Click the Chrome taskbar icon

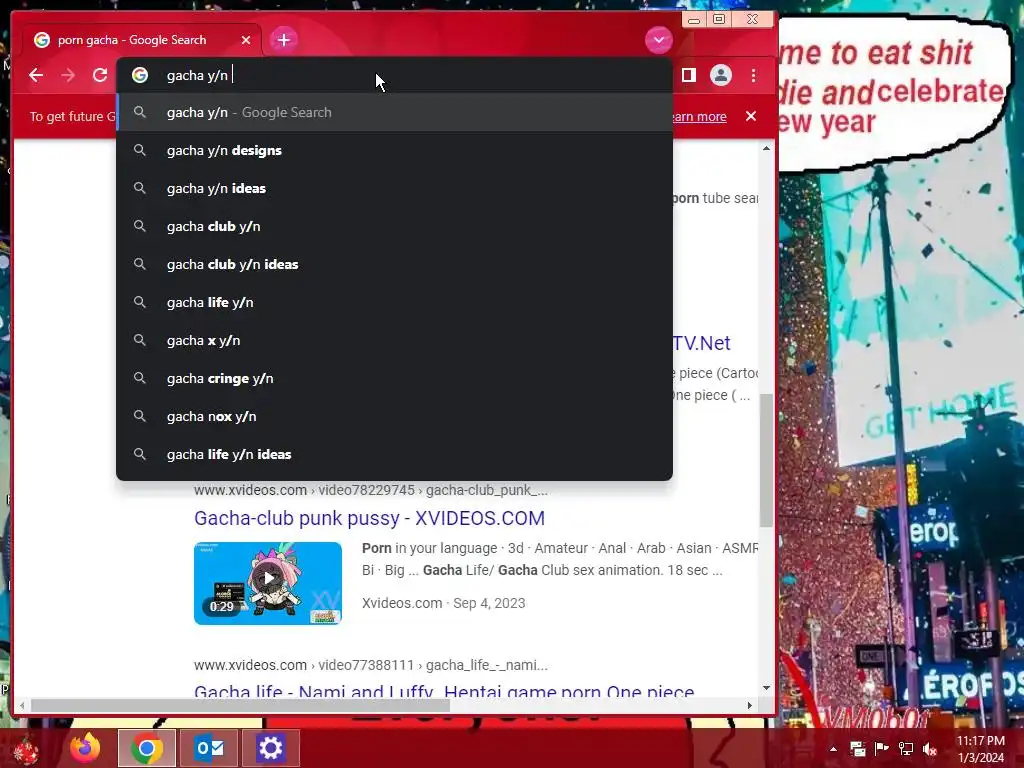[146, 748]
